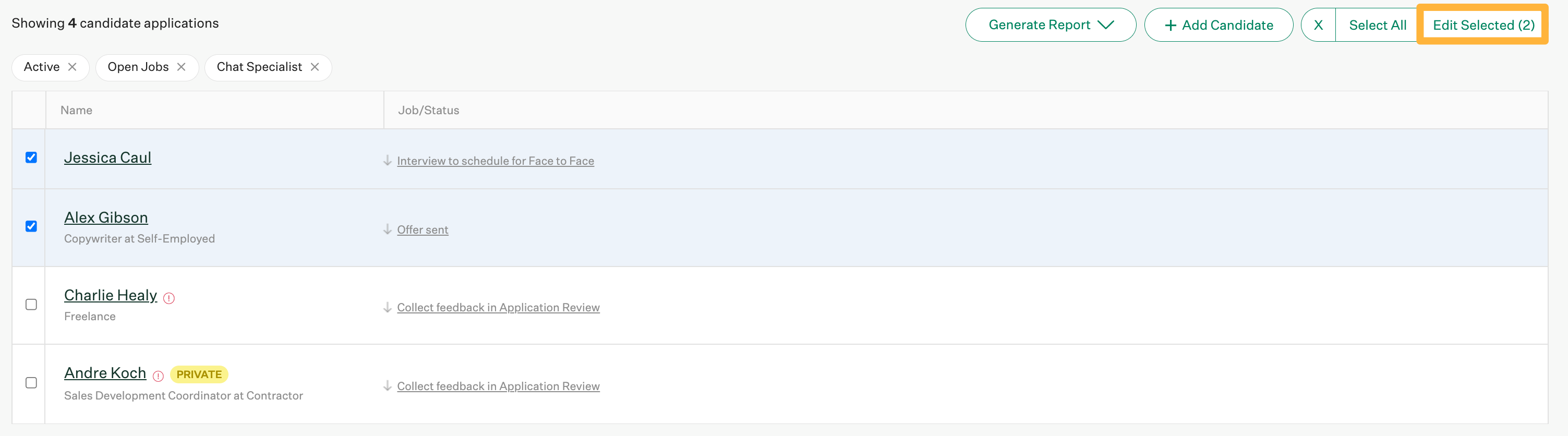Screen dimensions: 1568x436
Task: Open the Generate Report dropdown
Action: (x=1051, y=25)
